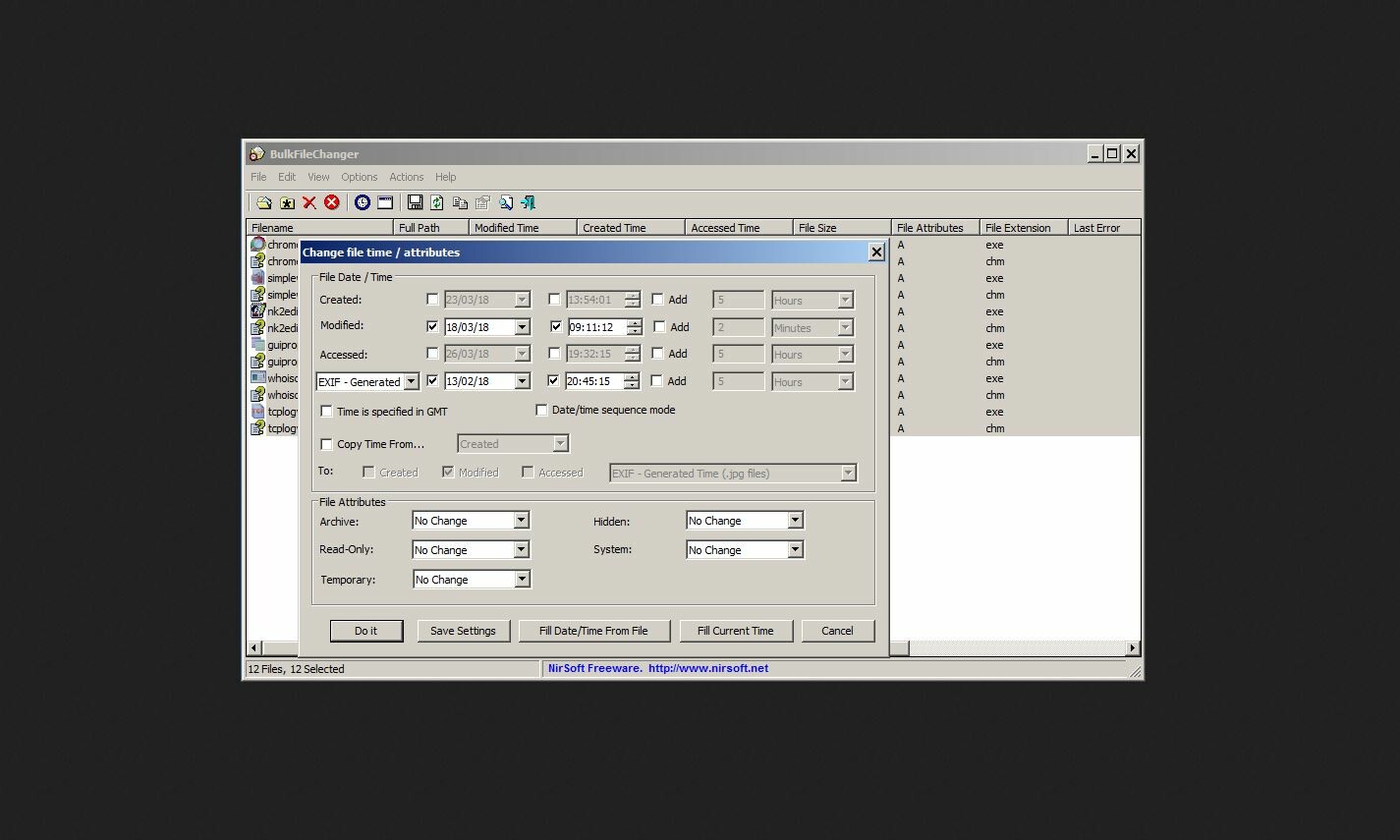Open the Archive attribute dropdown

(x=521, y=521)
